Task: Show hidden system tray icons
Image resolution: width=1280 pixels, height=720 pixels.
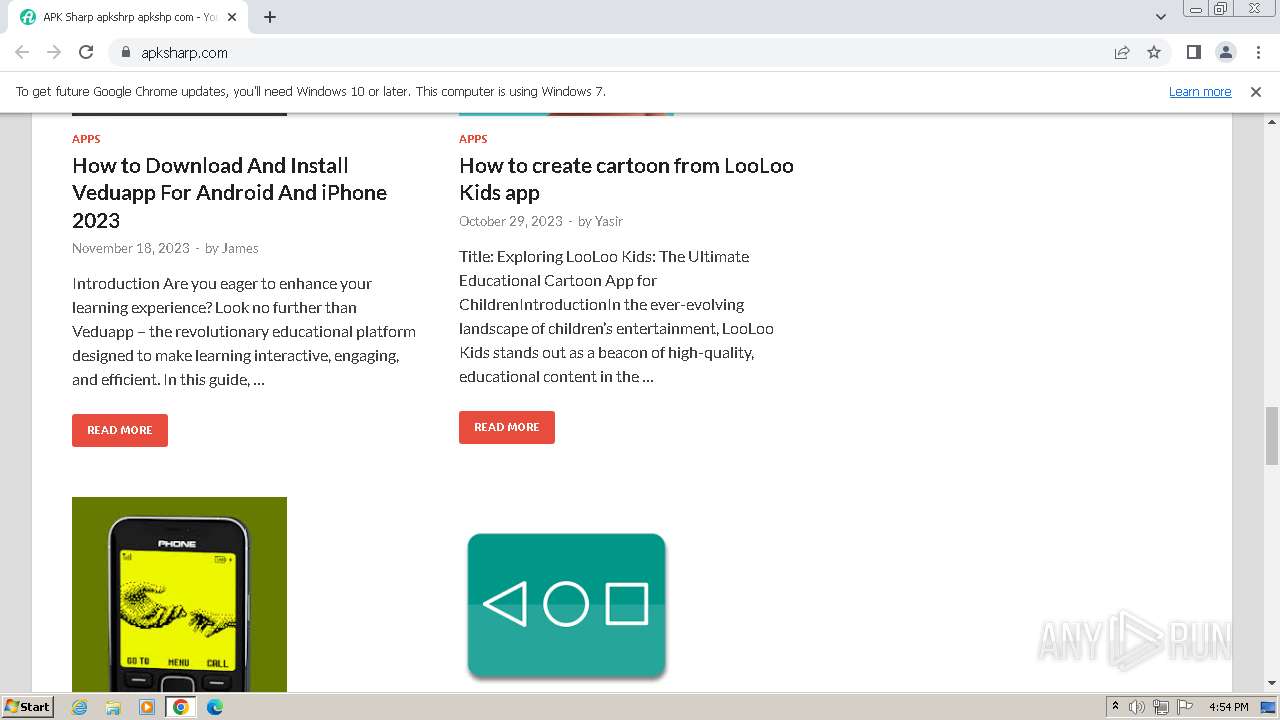Action: [1115, 707]
